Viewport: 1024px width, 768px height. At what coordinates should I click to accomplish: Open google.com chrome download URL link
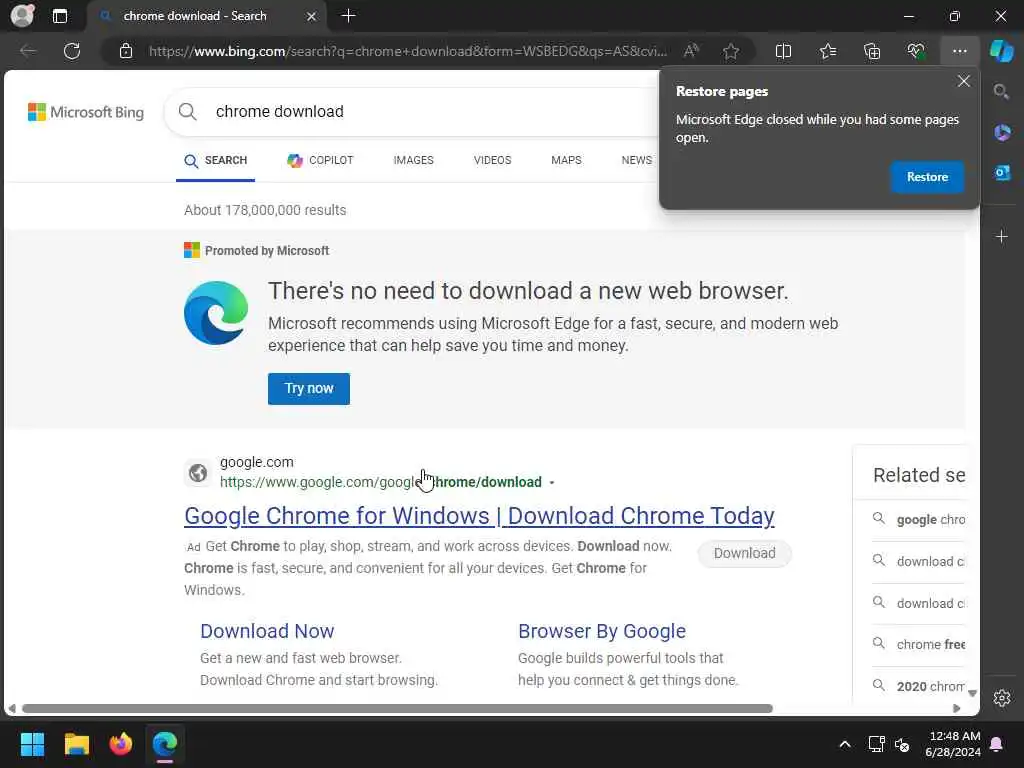[x=381, y=482]
